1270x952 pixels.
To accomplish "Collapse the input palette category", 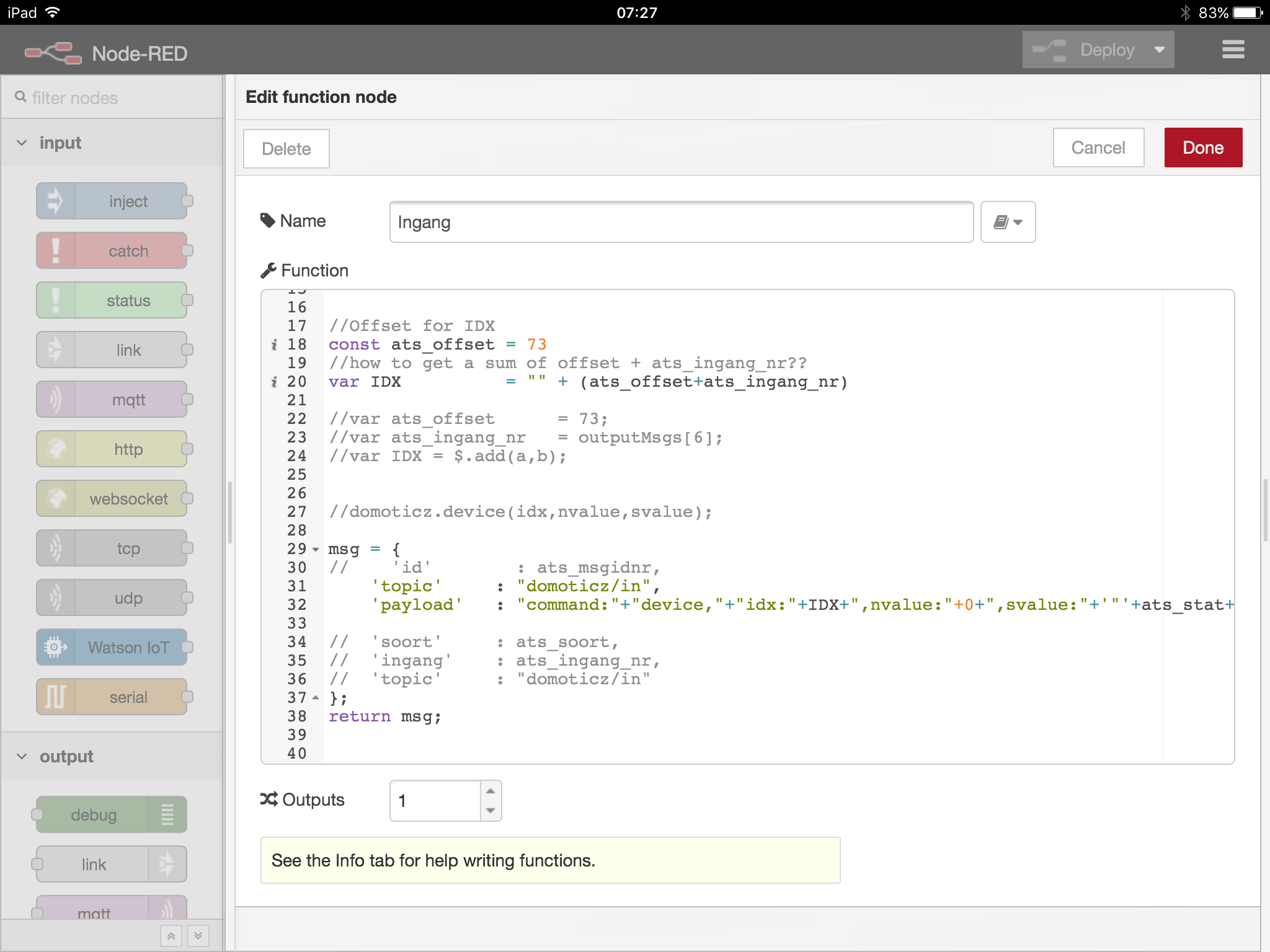I will coord(22,143).
